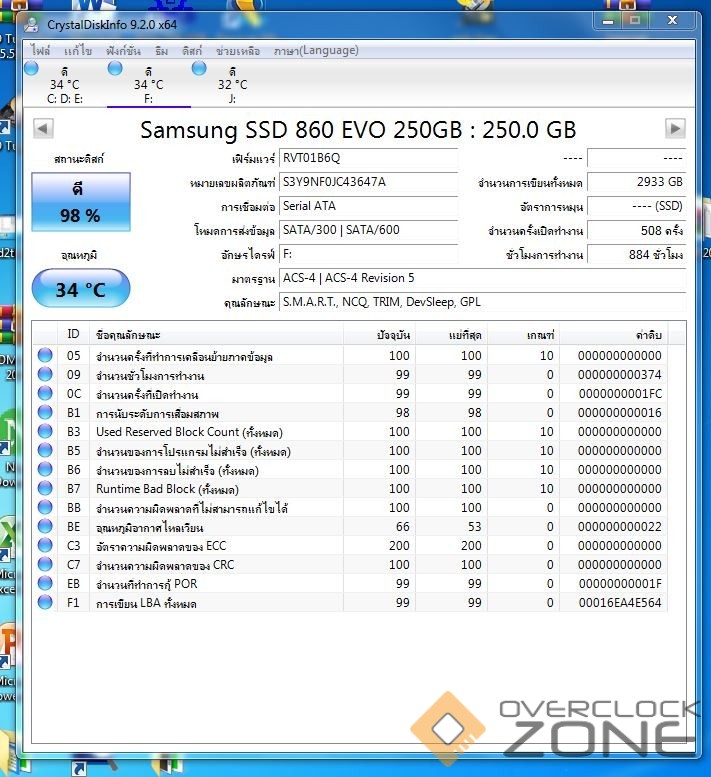Click the previous disk arrow button

click(x=43, y=128)
